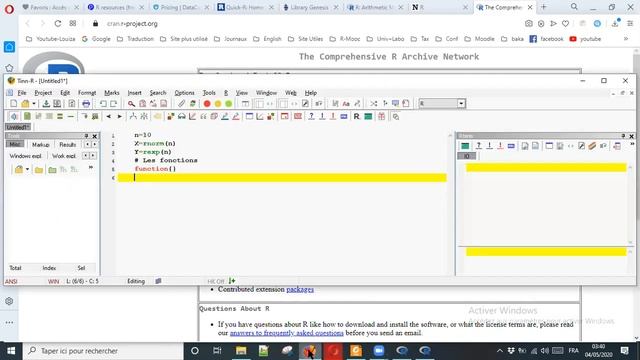Select the Work expl. tab
This screenshot has width=640, height=360.
(x=64, y=156)
